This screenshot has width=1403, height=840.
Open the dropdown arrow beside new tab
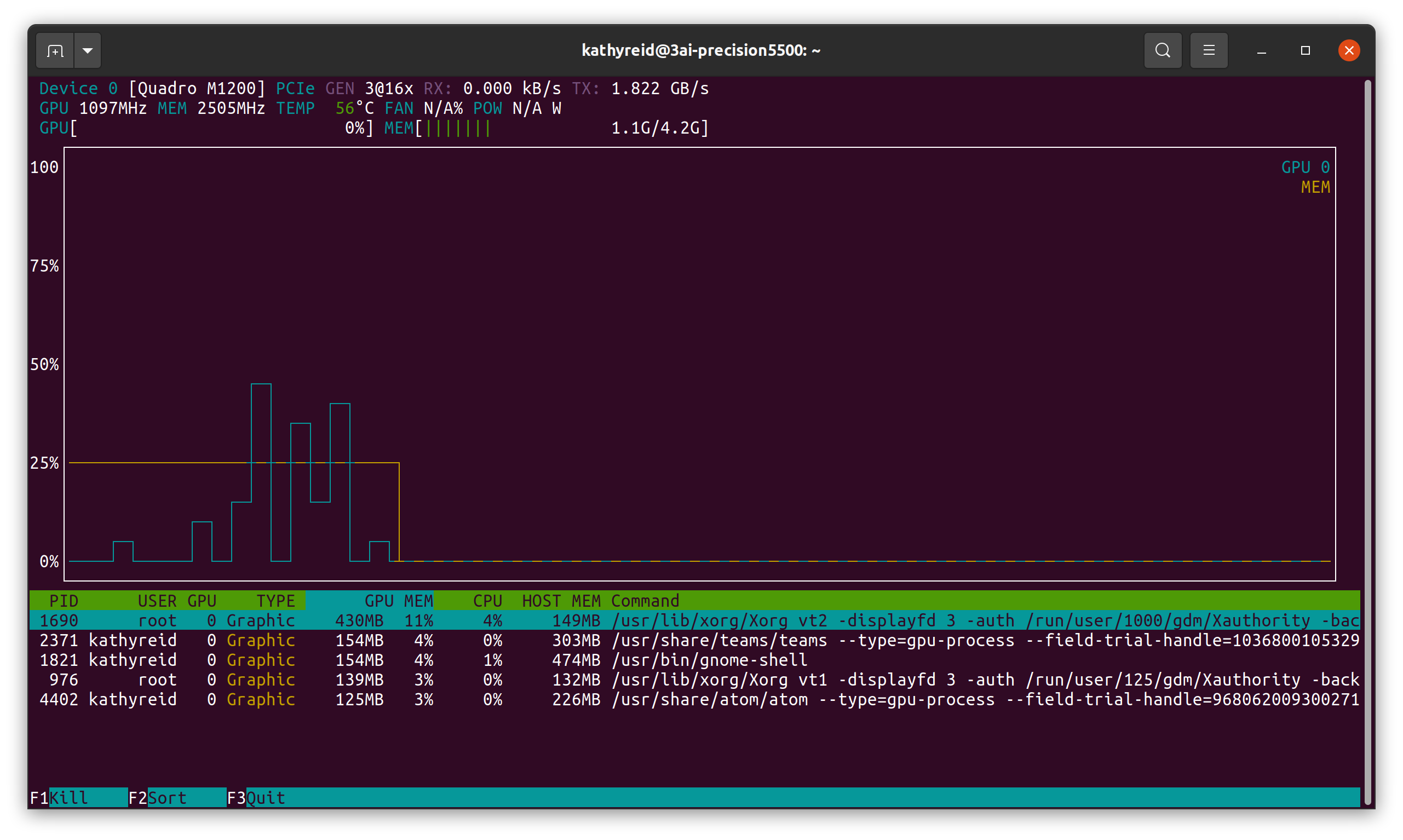pyautogui.click(x=88, y=51)
